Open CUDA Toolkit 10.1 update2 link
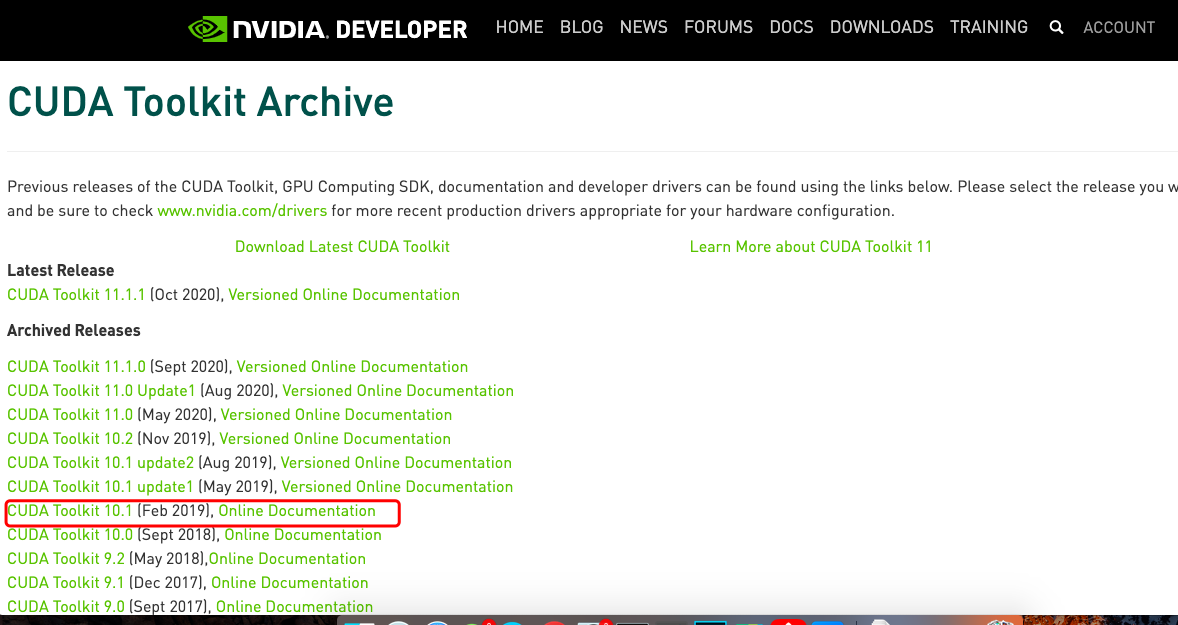Screen dimensions: 1178x625 (x=100, y=463)
